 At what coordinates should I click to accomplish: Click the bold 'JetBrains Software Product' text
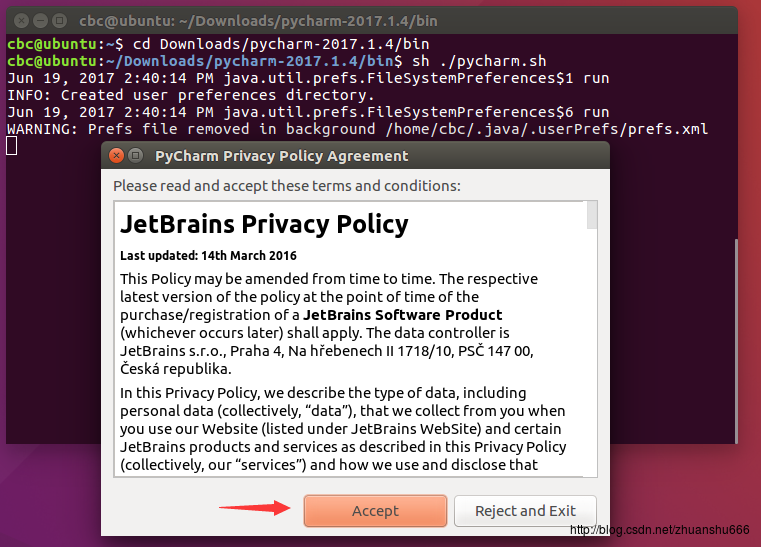(402, 315)
